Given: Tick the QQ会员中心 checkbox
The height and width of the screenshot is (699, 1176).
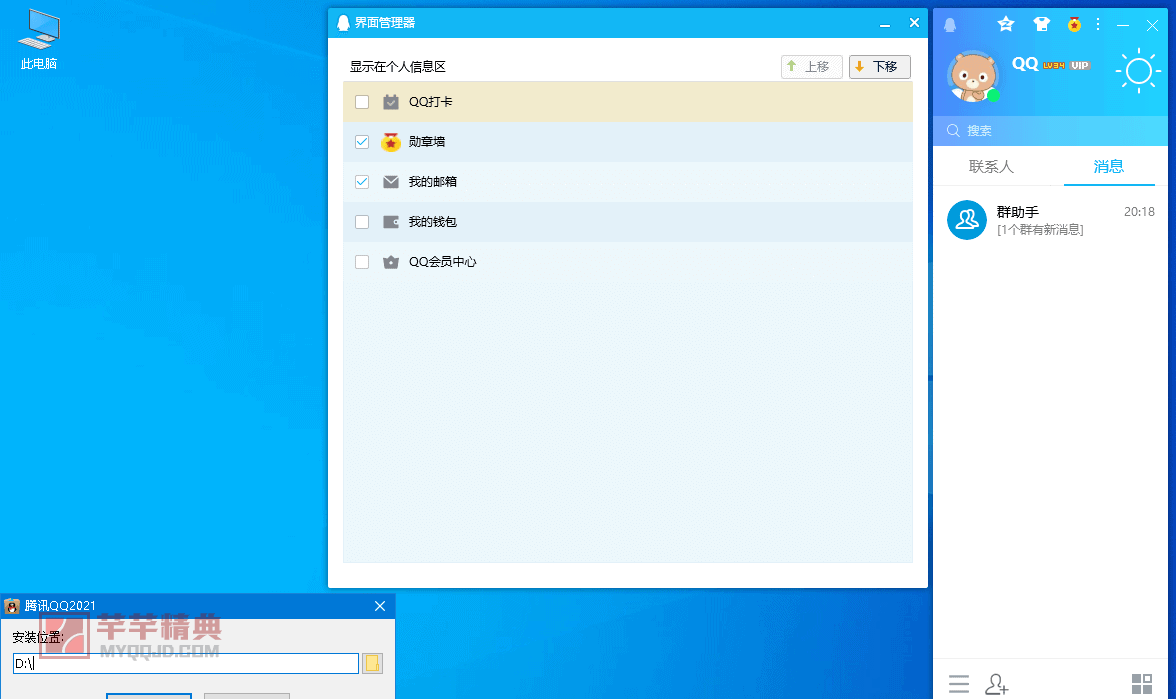Looking at the screenshot, I should point(362,262).
